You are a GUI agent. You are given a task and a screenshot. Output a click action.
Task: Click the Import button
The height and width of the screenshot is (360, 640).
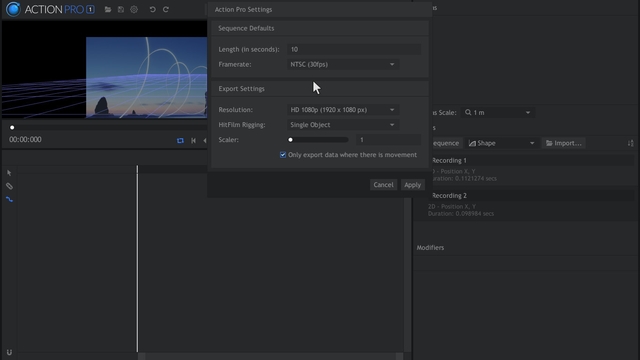coord(564,143)
